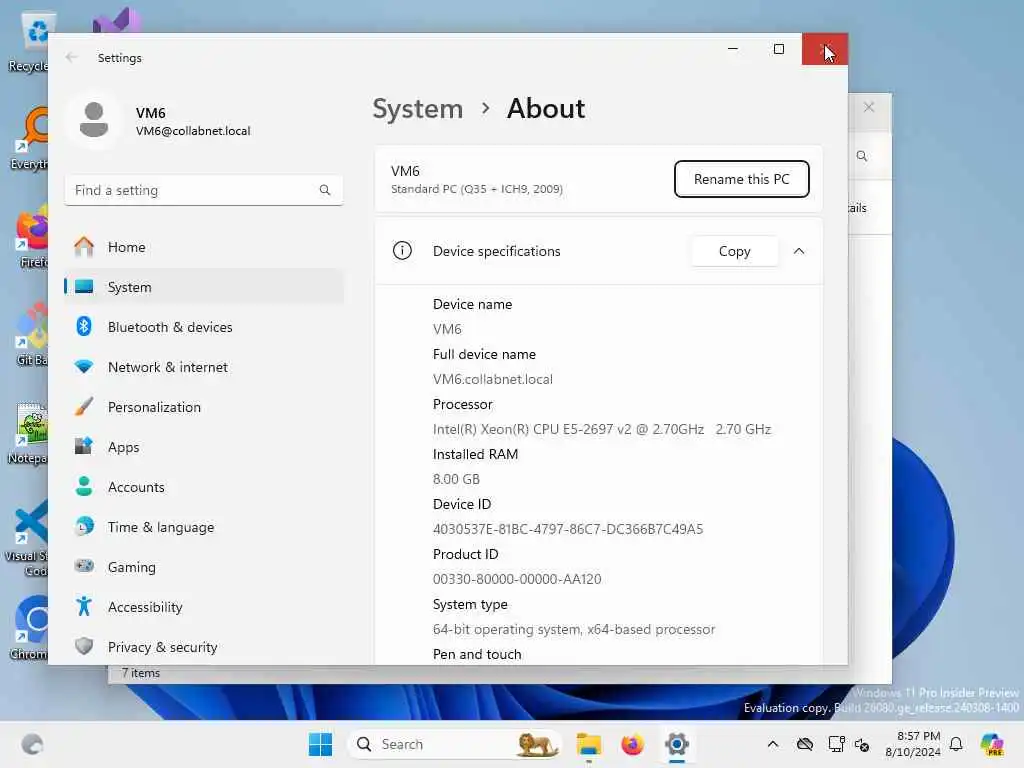This screenshot has width=1024, height=768.
Task: Click the Product ID value 00330-80000-00000-AA120
Action: (x=517, y=579)
